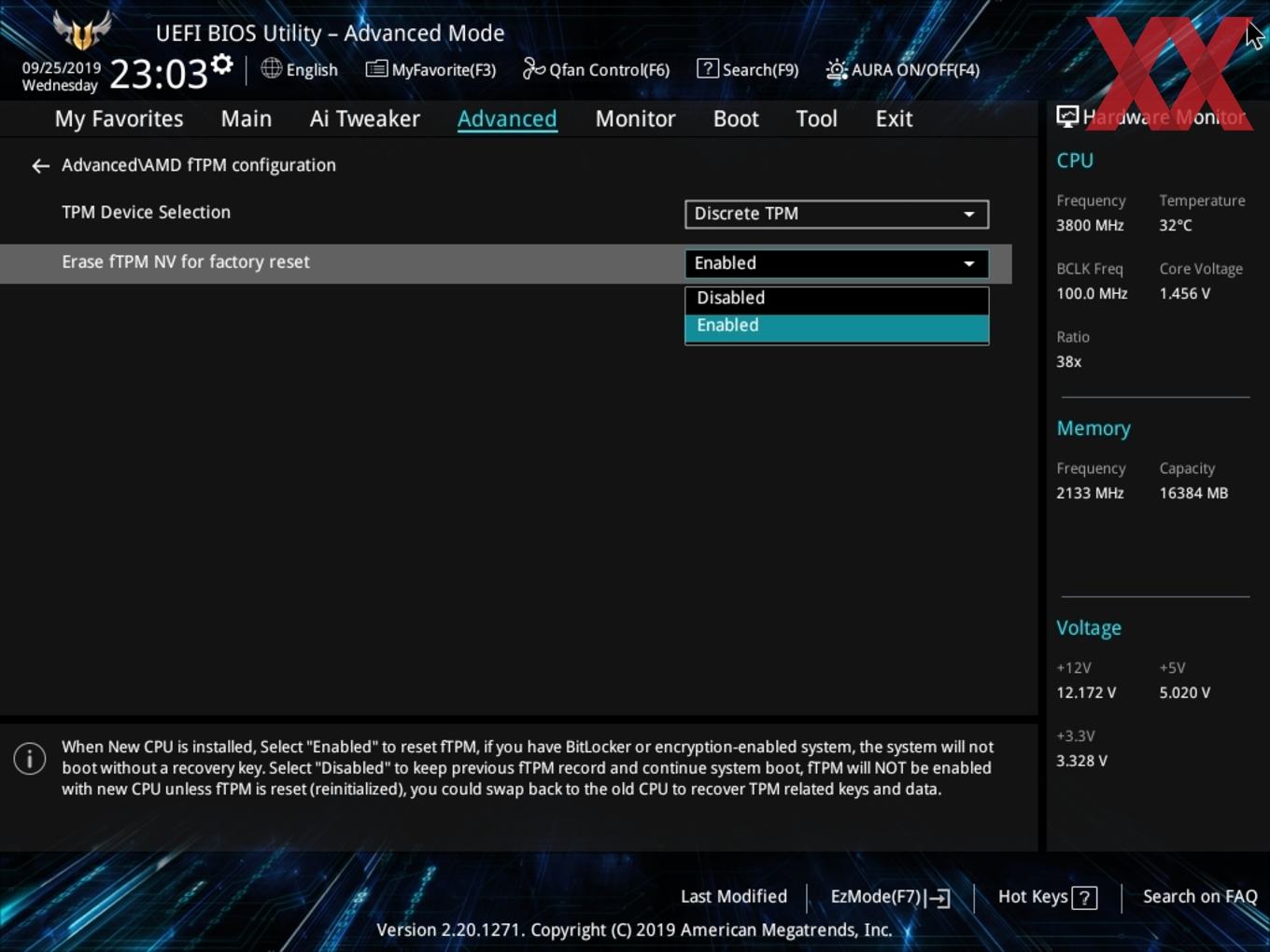The height and width of the screenshot is (952, 1270).
Task: Select Disabled in the dropdown list
Action: point(837,299)
